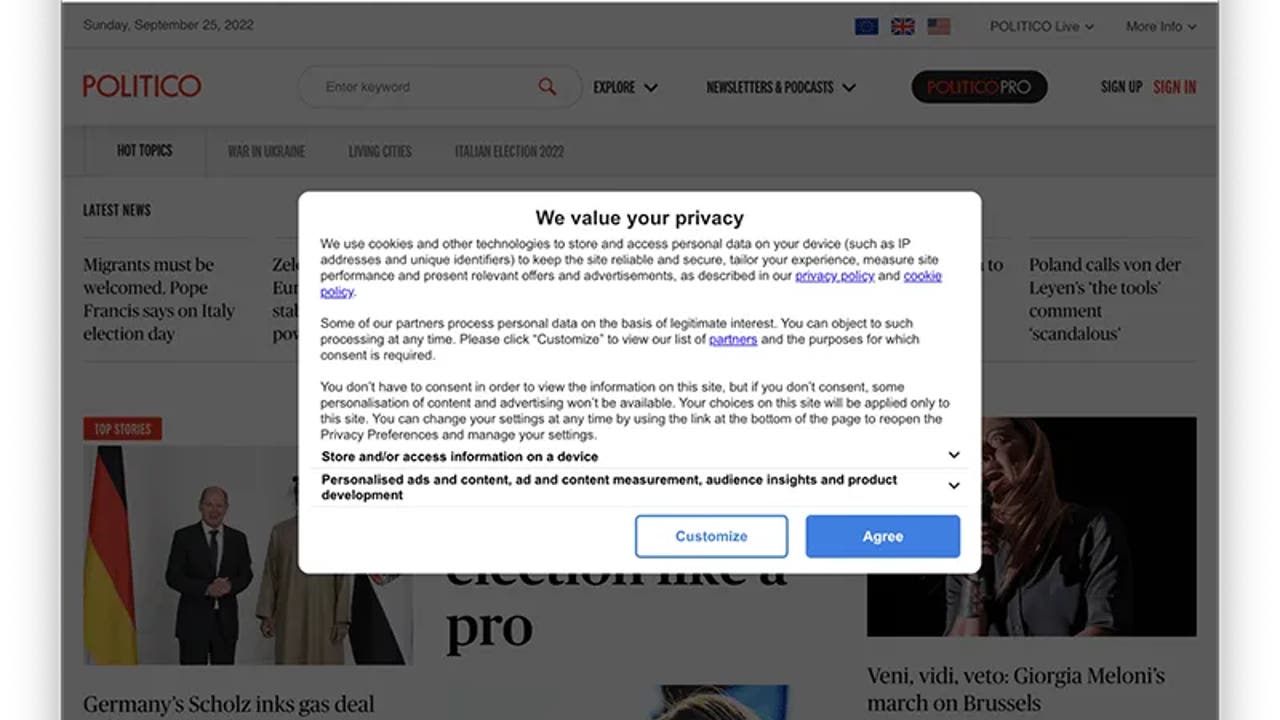
Task: Open the POLITICO Live dropdown
Action: (1041, 27)
